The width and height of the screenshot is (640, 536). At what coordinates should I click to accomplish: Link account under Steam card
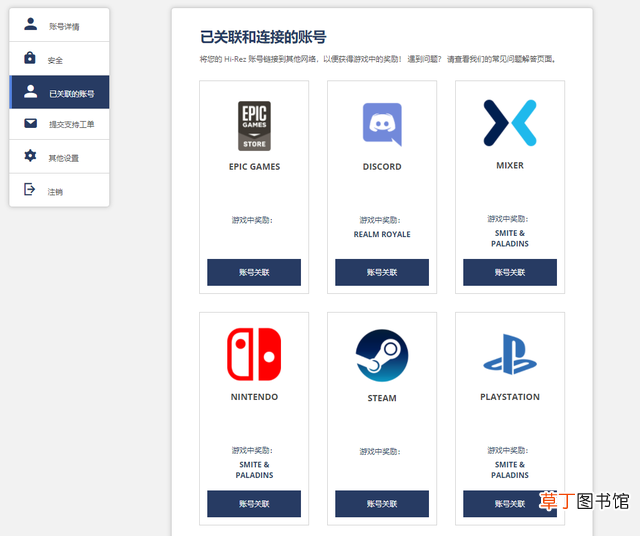[x=382, y=504]
